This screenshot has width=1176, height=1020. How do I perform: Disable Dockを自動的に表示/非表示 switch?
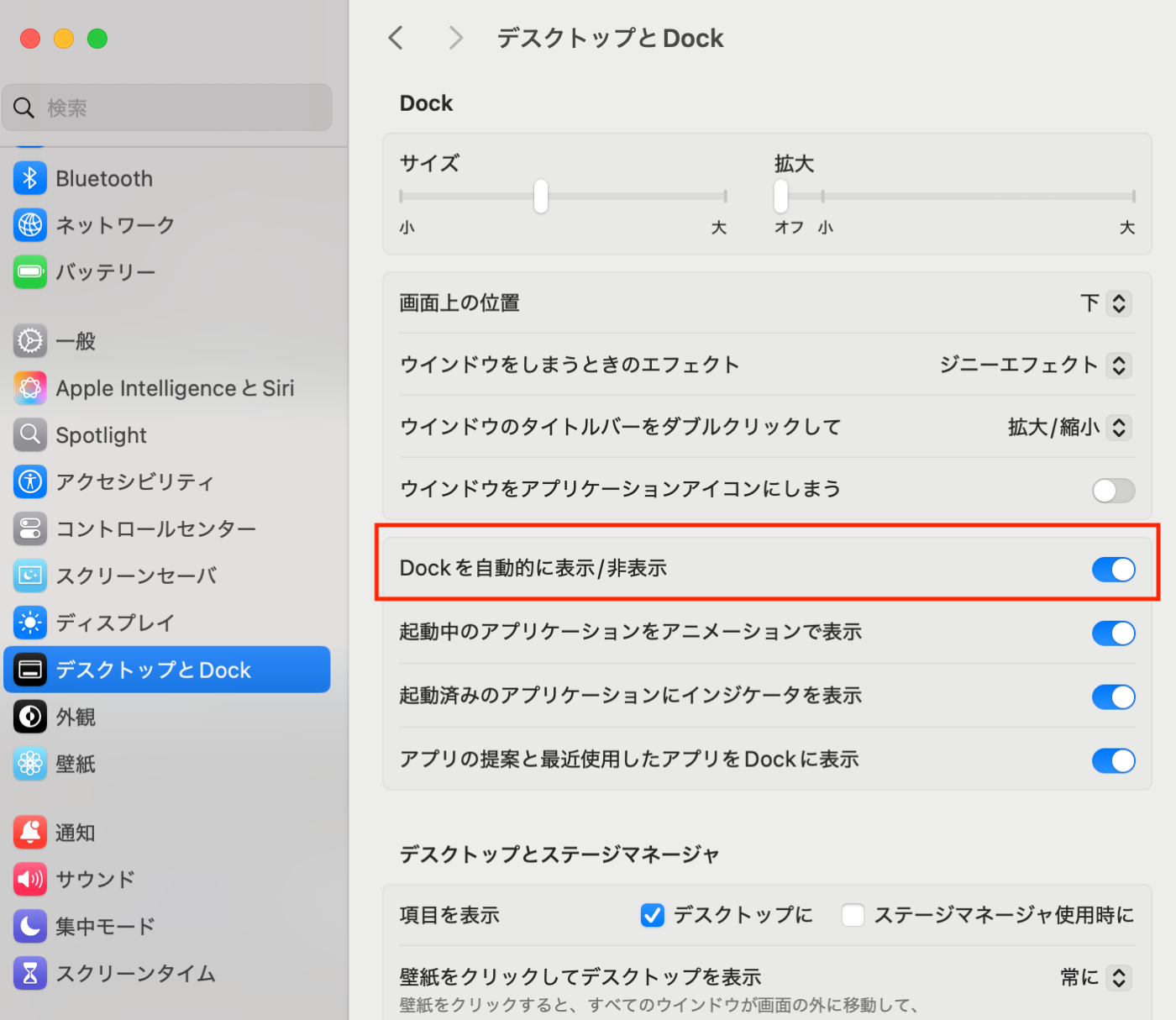[1114, 570]
